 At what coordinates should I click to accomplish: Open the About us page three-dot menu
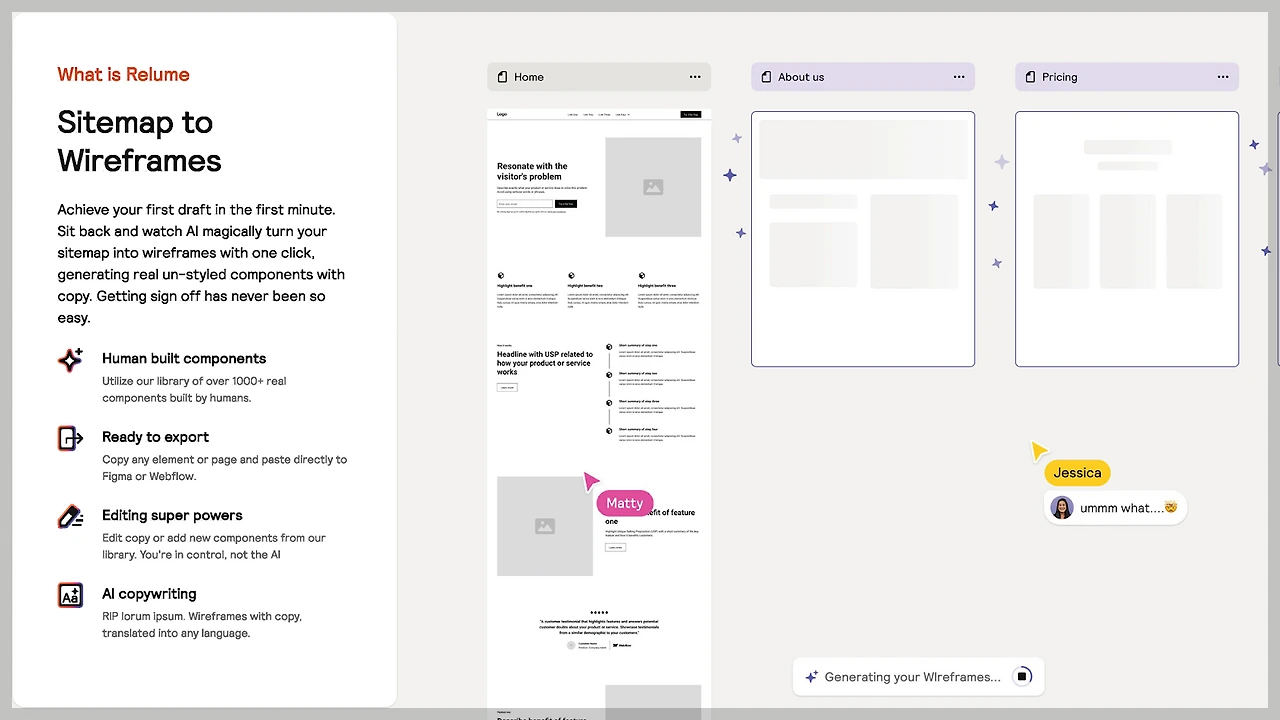tap(959, 77)
